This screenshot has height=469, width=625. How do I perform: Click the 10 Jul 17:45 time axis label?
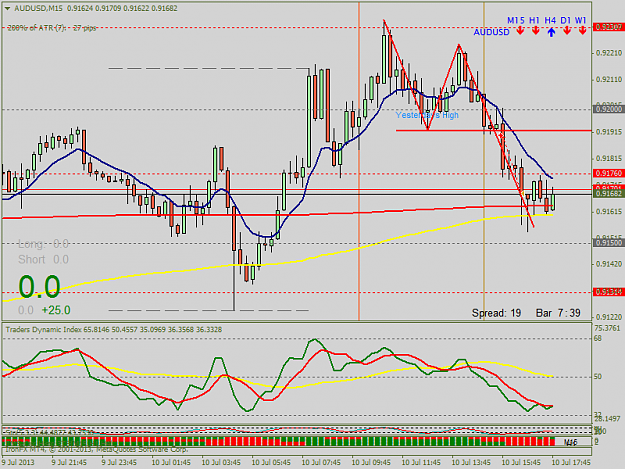click(x=571, y=463)
